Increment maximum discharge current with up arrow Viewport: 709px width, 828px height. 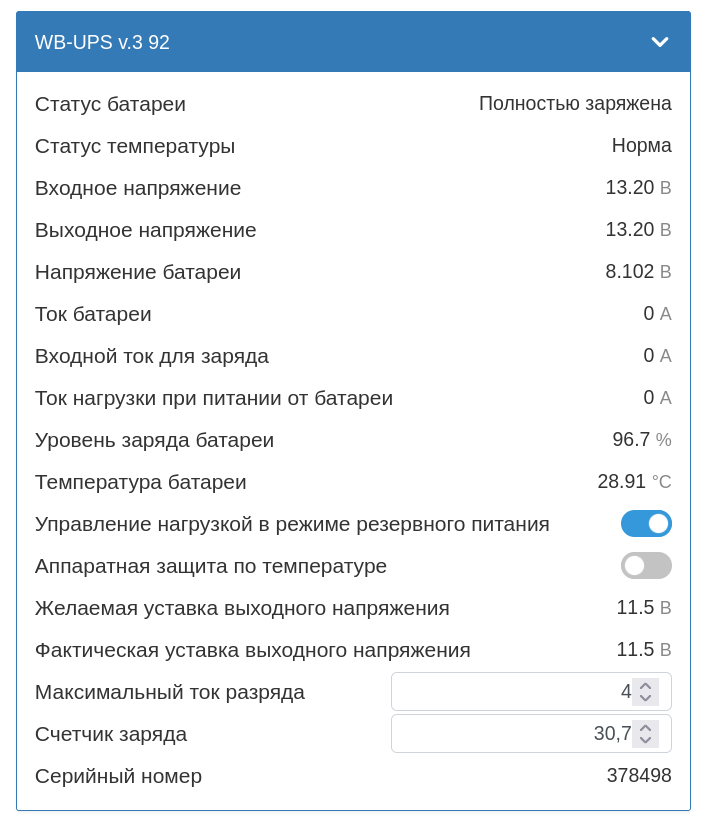coord(646,686)
